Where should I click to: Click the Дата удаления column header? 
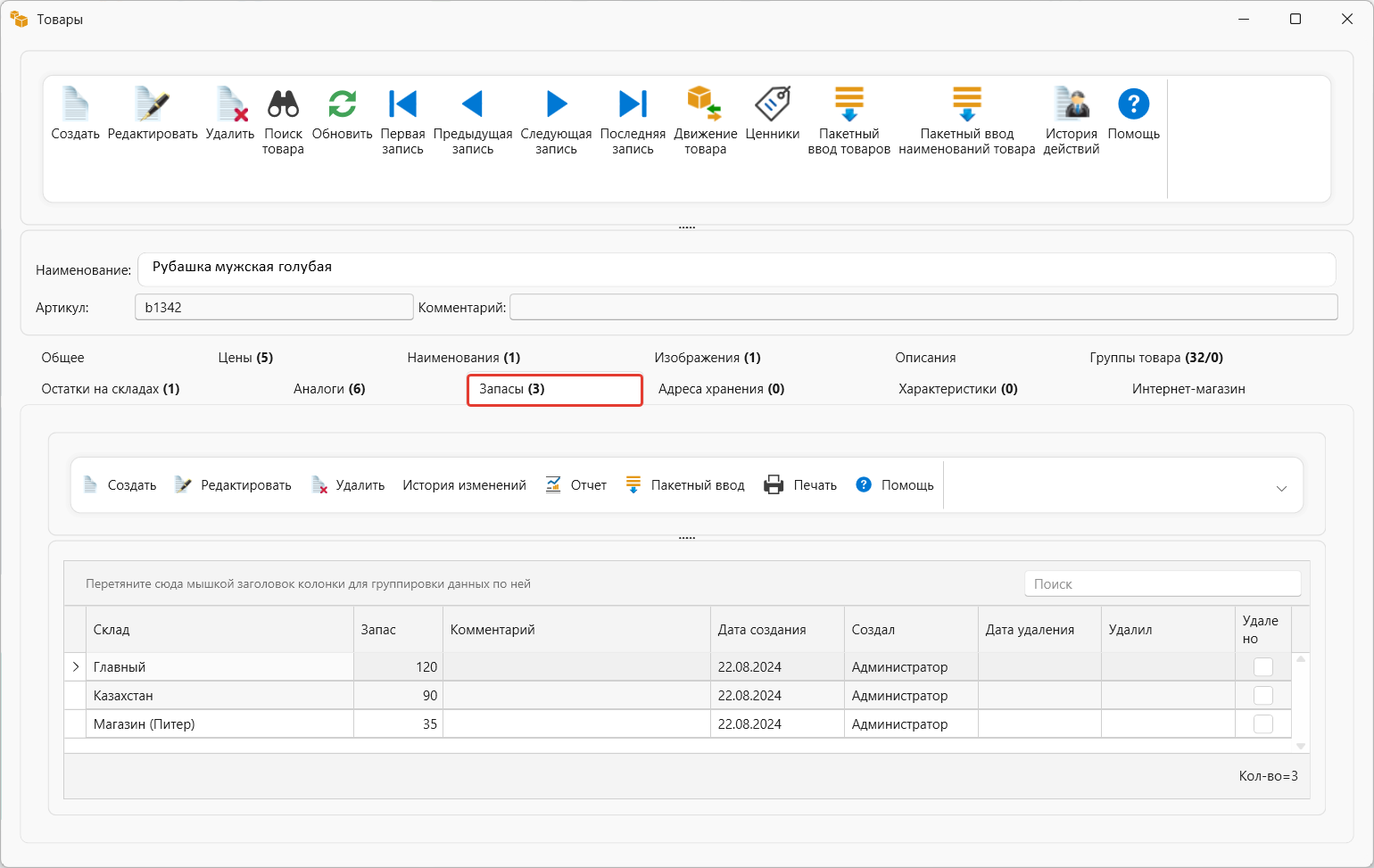pos(1039,630)
